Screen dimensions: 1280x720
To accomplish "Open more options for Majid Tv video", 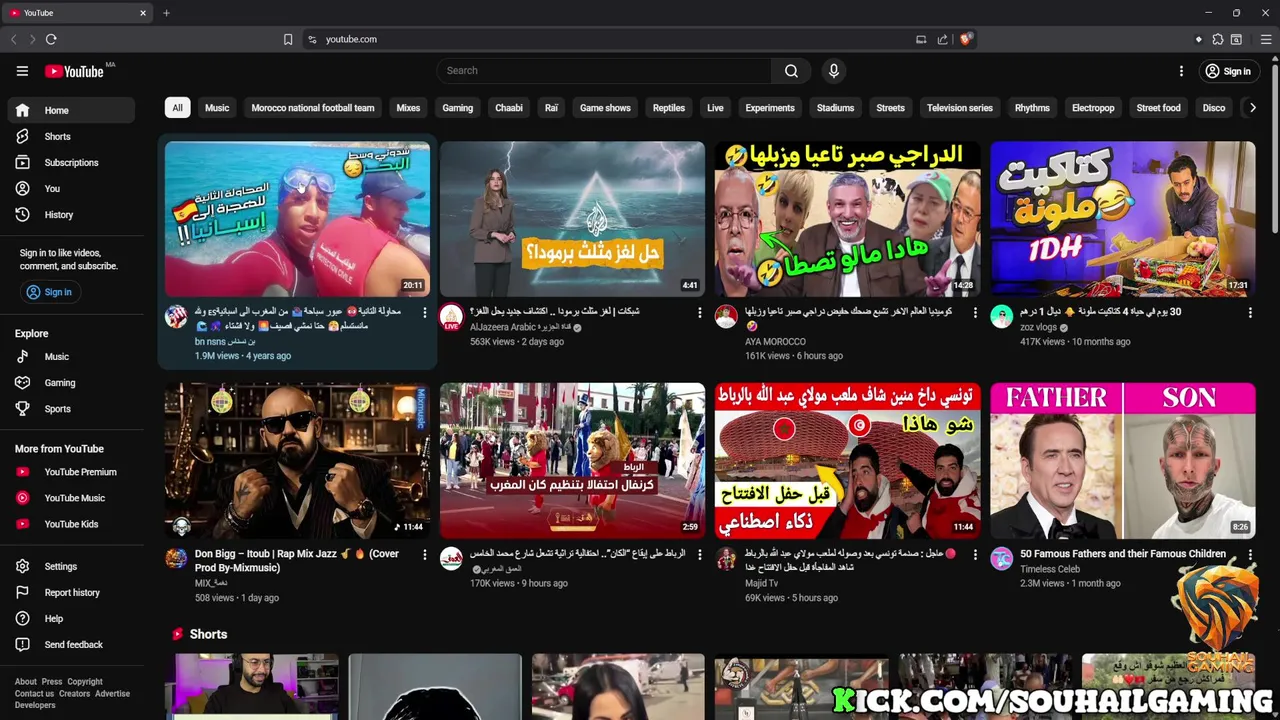I will (975, 554).
